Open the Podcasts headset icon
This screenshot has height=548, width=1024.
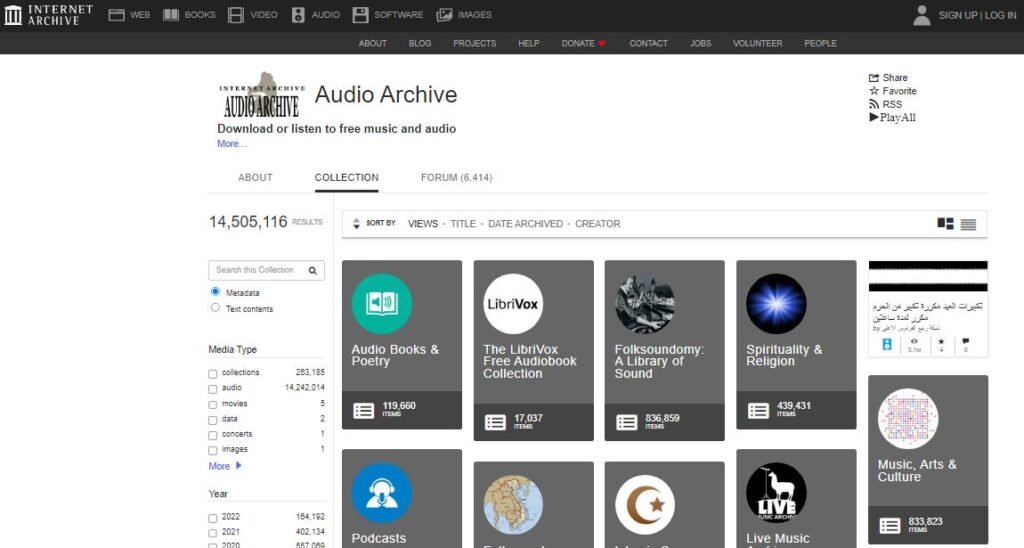coord(381,492)
